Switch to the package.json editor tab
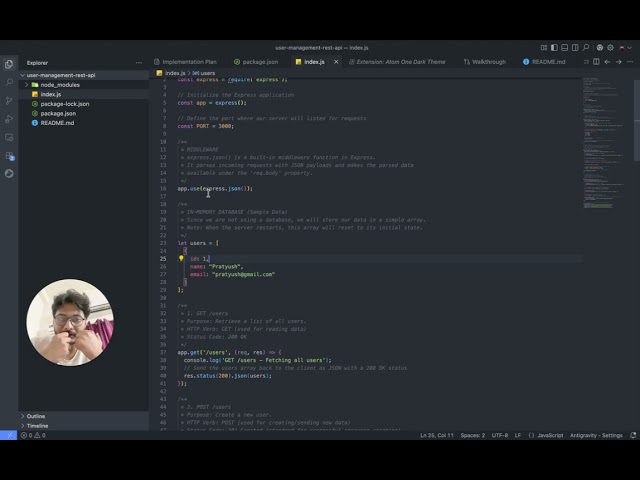This screenshot has height=480, width=640. (256, 62)
